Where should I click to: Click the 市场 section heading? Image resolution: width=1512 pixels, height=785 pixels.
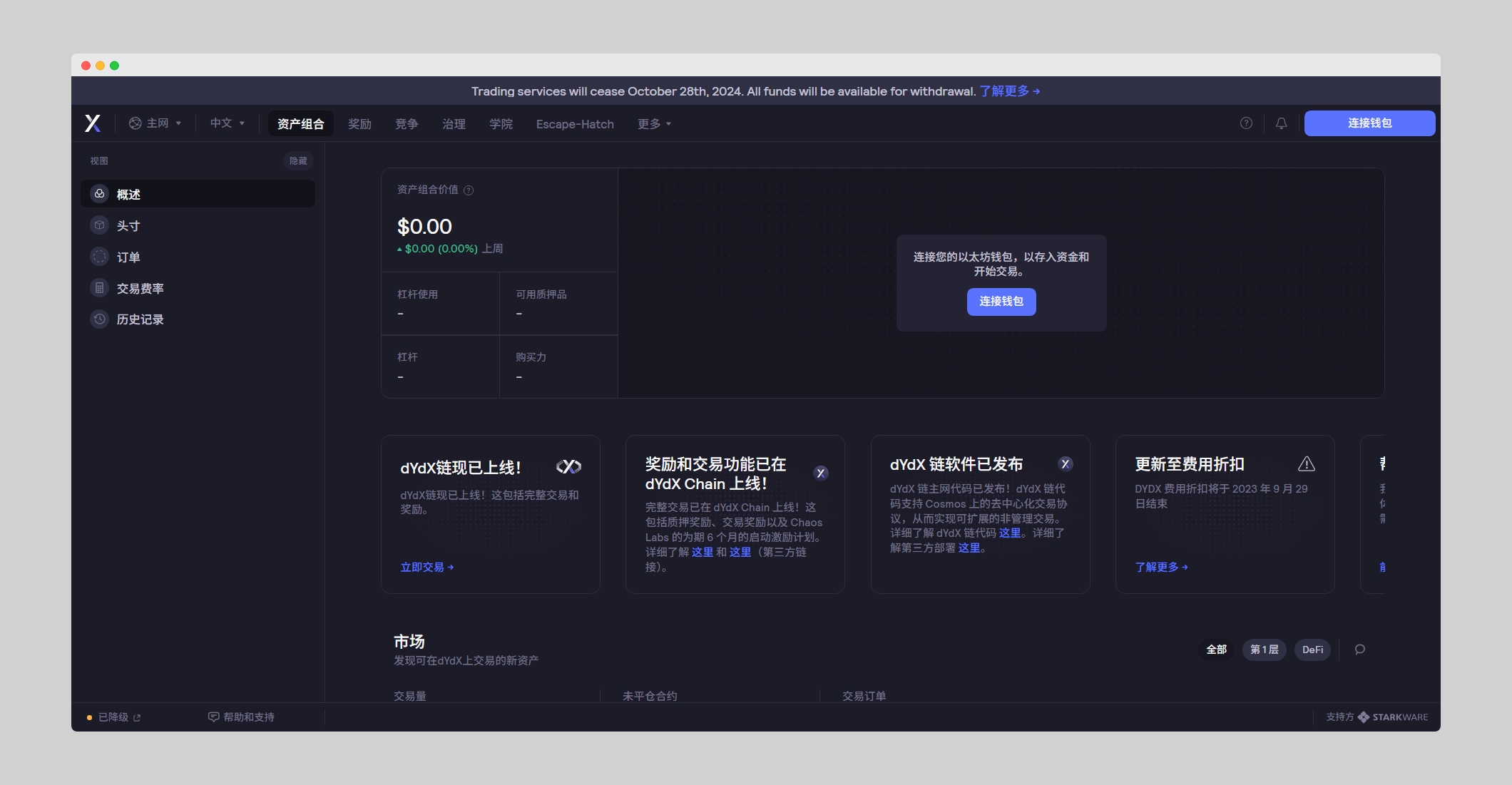[x=409, y=642]
